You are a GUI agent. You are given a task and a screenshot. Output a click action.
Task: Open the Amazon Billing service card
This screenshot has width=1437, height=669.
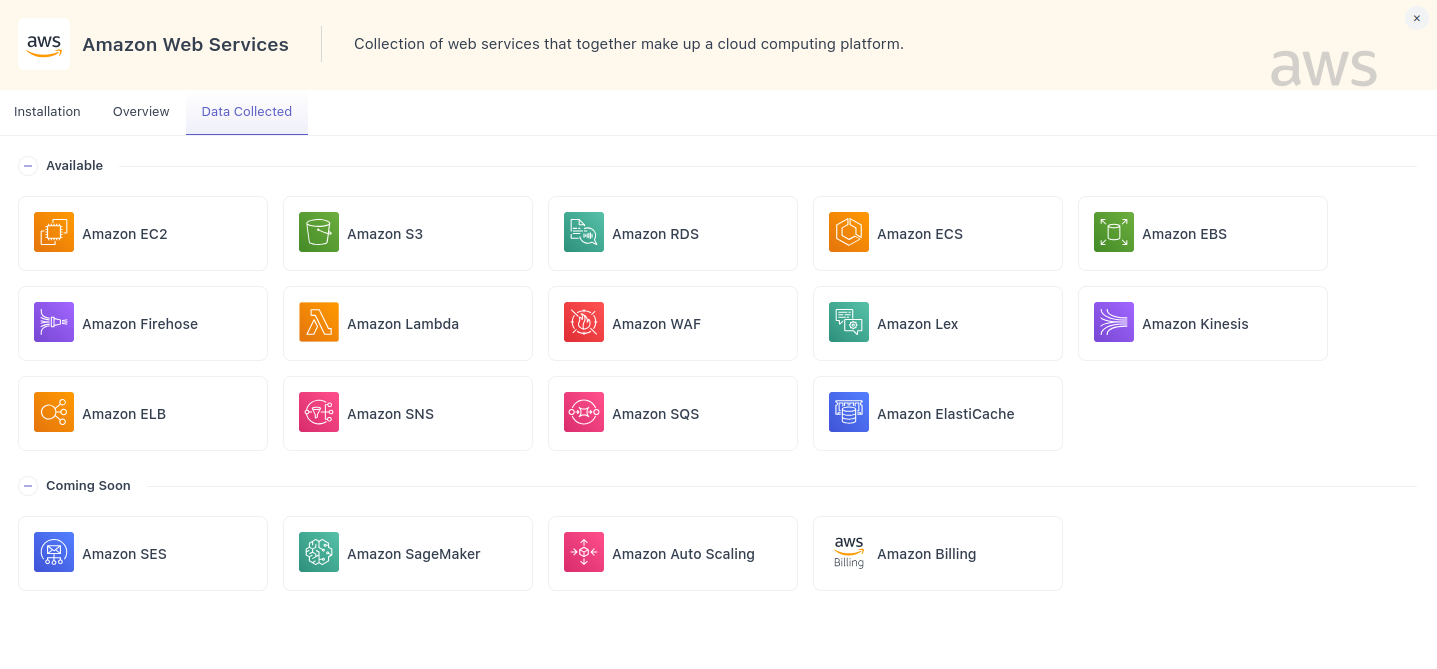937,553
